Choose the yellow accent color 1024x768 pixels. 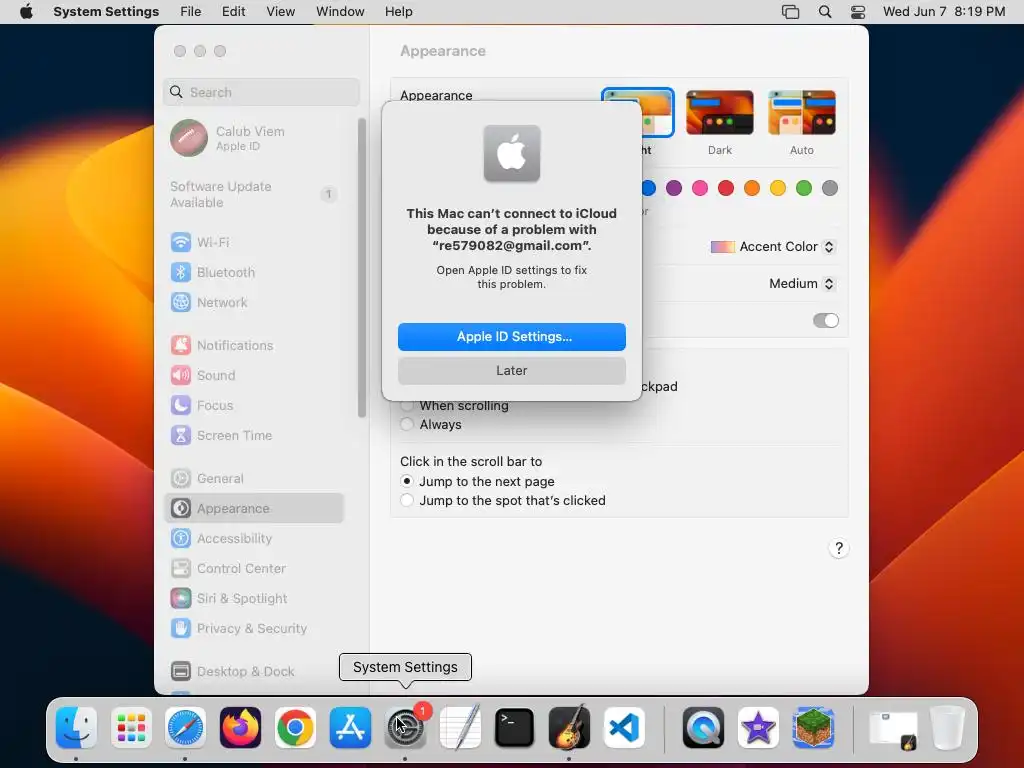[x=778, y=189]
